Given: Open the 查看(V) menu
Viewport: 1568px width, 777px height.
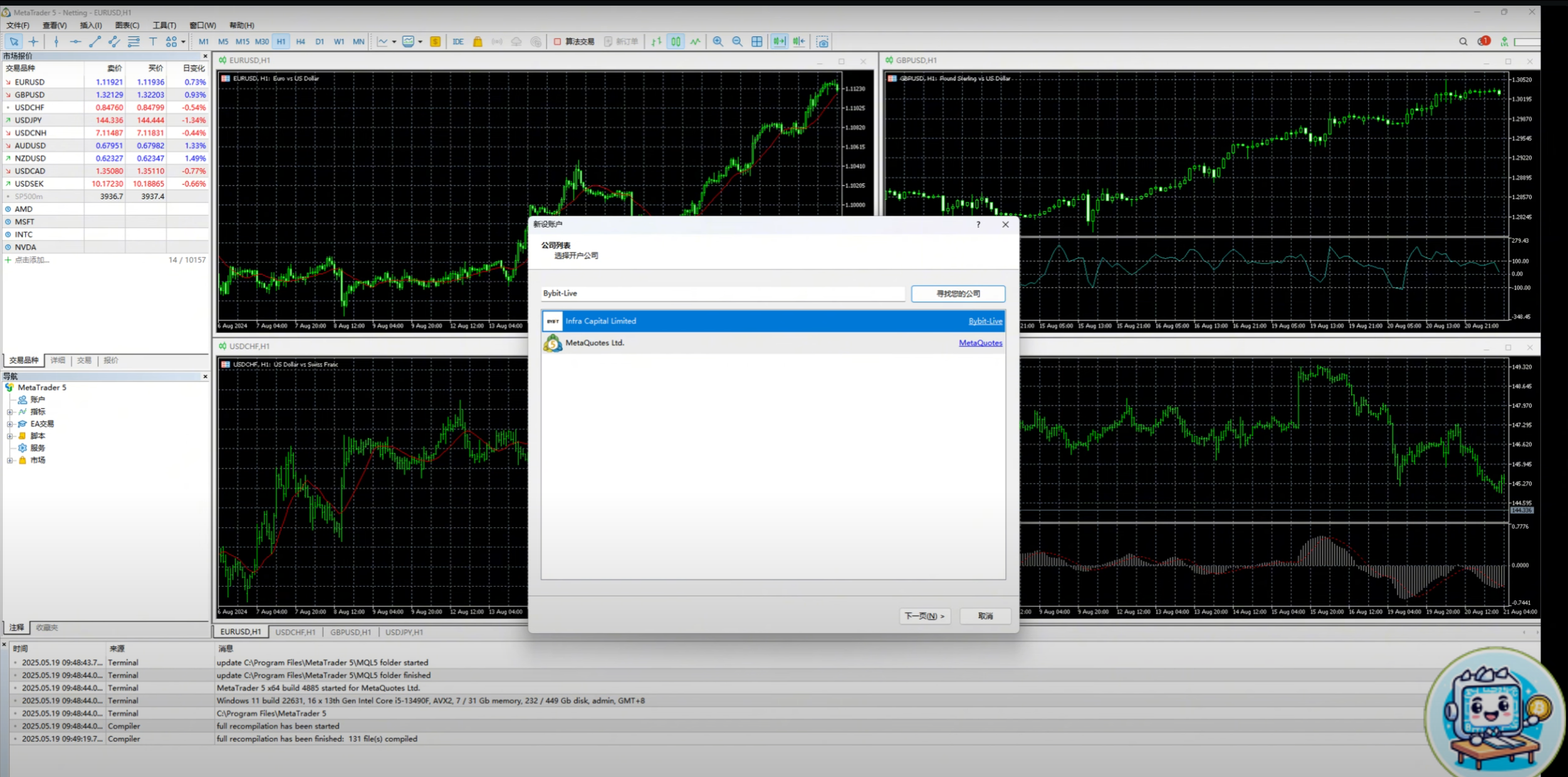Looking at the screenshot, I should (55, 25).
